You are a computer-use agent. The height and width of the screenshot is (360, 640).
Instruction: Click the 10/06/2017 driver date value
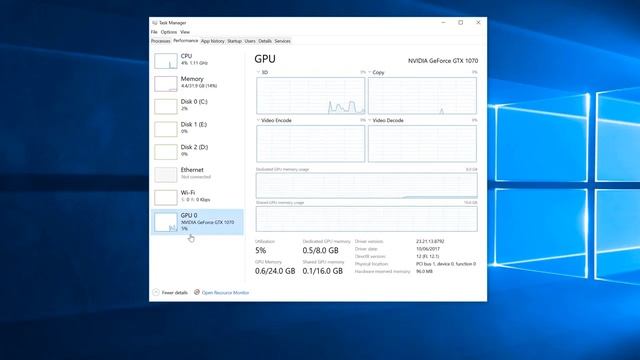(x=428, y=249)
